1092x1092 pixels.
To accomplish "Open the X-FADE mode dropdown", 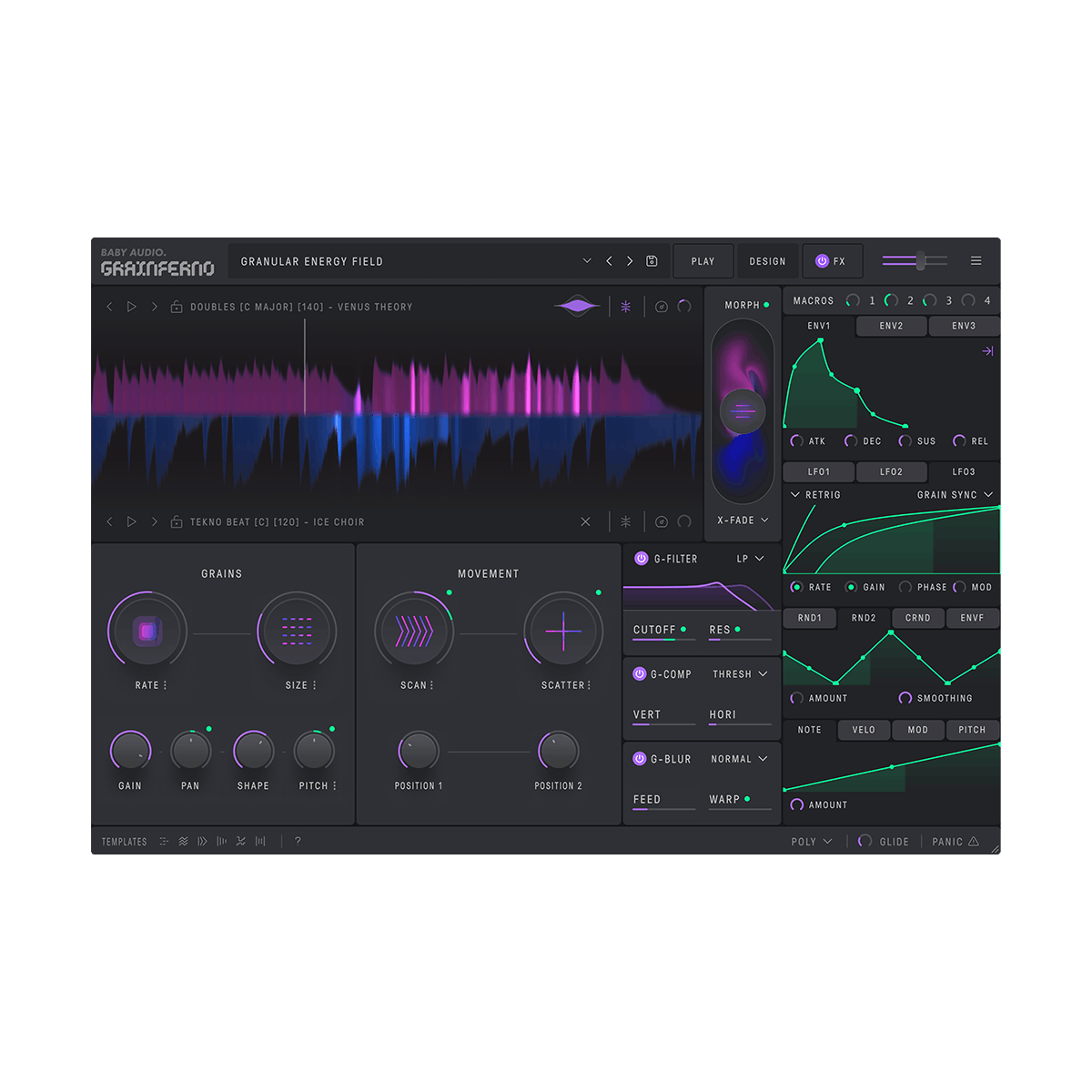I will click(x=743, y=521).
